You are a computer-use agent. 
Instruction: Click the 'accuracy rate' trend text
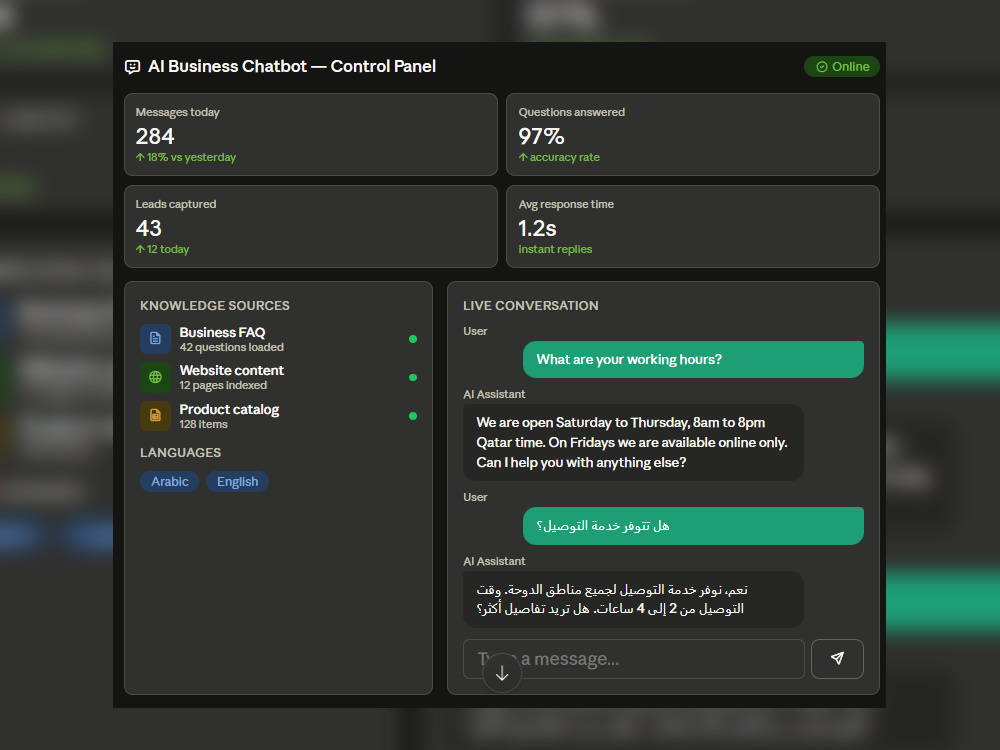click(559, 157)
